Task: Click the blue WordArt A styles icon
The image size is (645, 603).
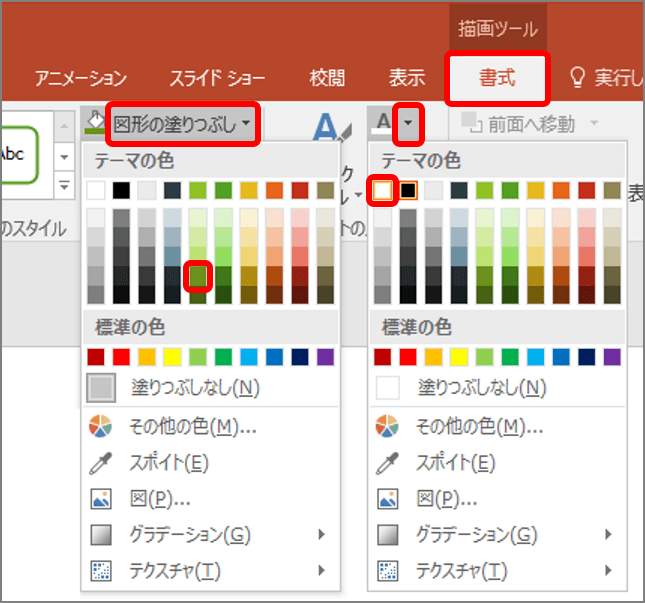Action: click(x=331, y=128)
